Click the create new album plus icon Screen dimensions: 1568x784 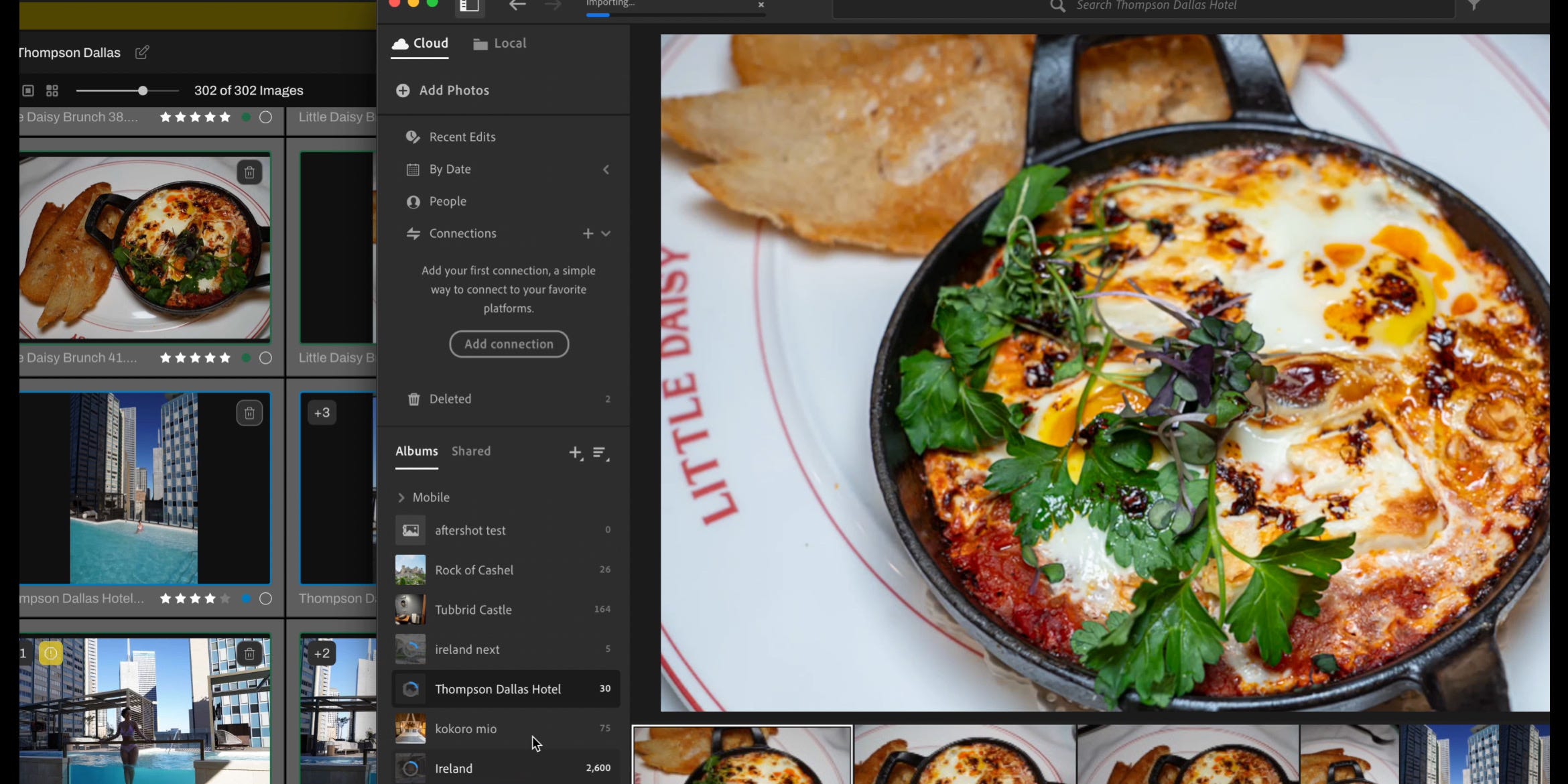point(576,453)
